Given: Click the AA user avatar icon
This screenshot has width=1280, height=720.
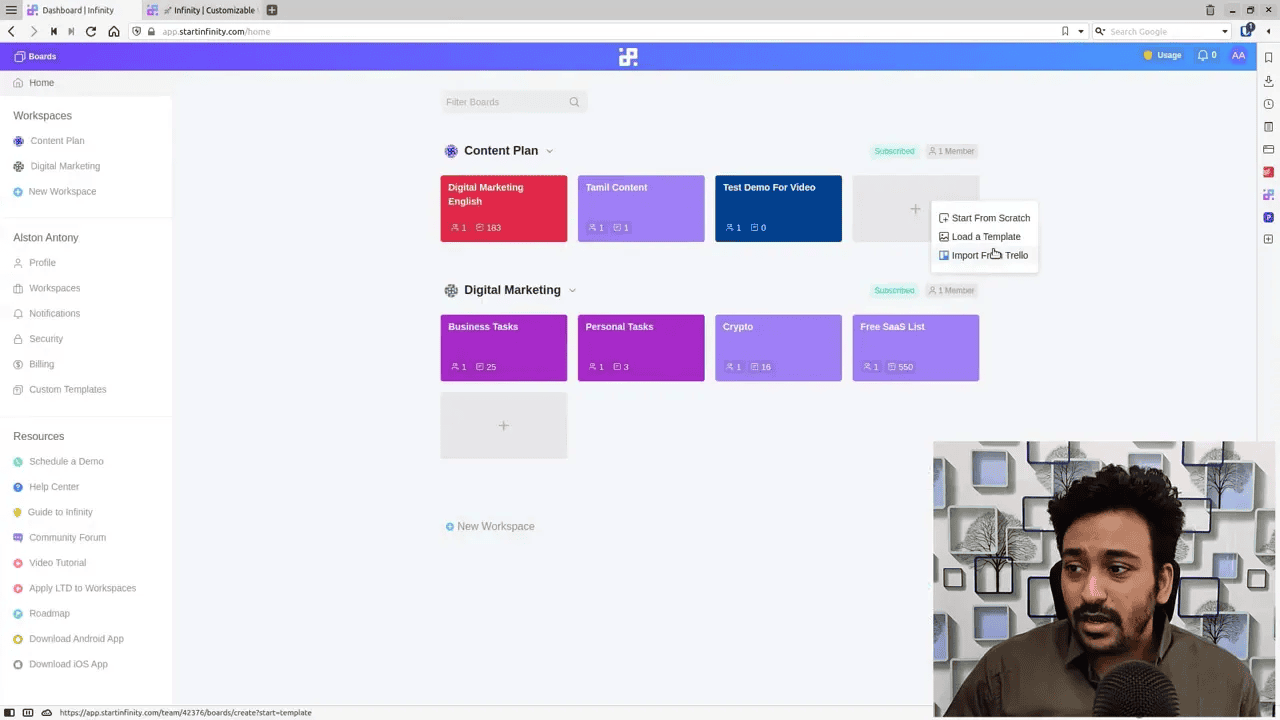Looking at the screenshot, I should coord(1238,55).
